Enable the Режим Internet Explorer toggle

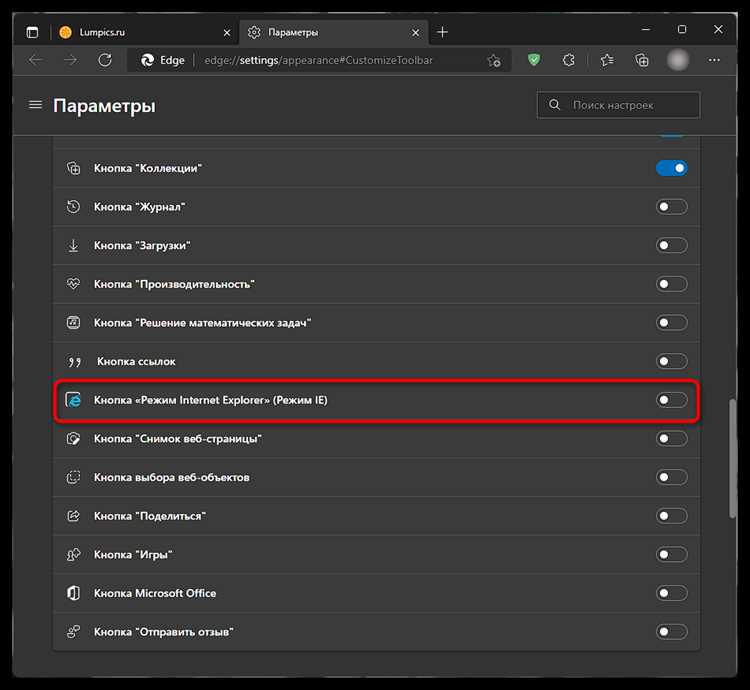[x=672, y=400]
